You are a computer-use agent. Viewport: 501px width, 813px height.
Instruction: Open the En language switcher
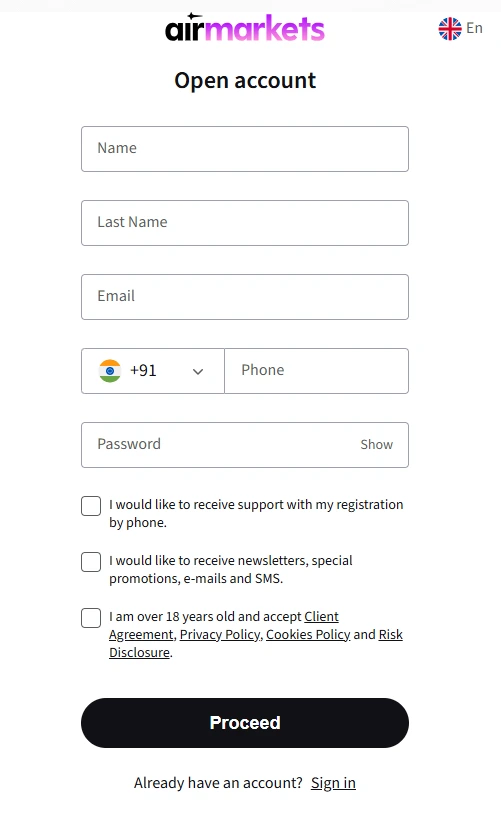[x=461, y=29]
